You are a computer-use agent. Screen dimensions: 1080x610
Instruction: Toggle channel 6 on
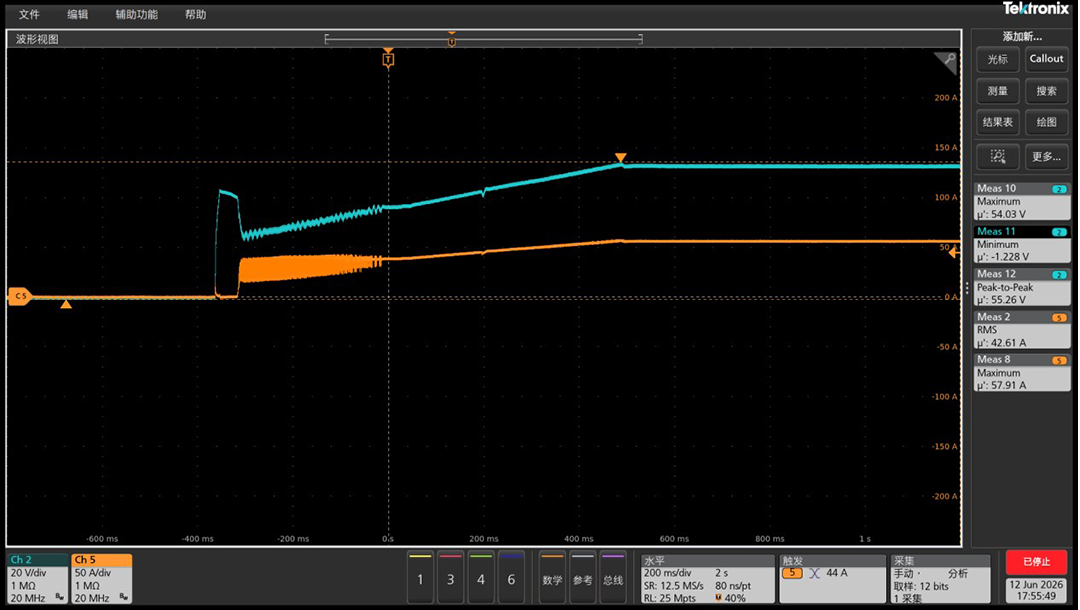click(511, 578)
